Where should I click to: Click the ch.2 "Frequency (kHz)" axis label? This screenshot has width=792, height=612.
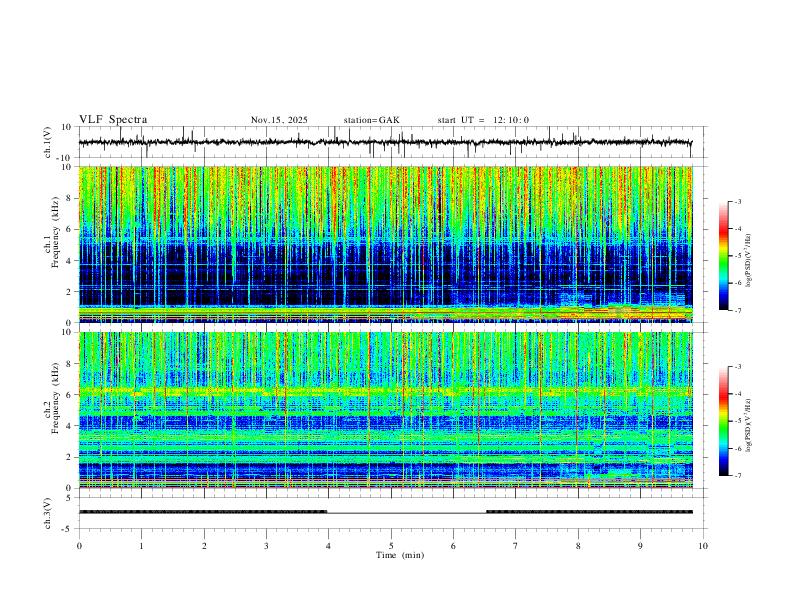(x=55, y=397)
